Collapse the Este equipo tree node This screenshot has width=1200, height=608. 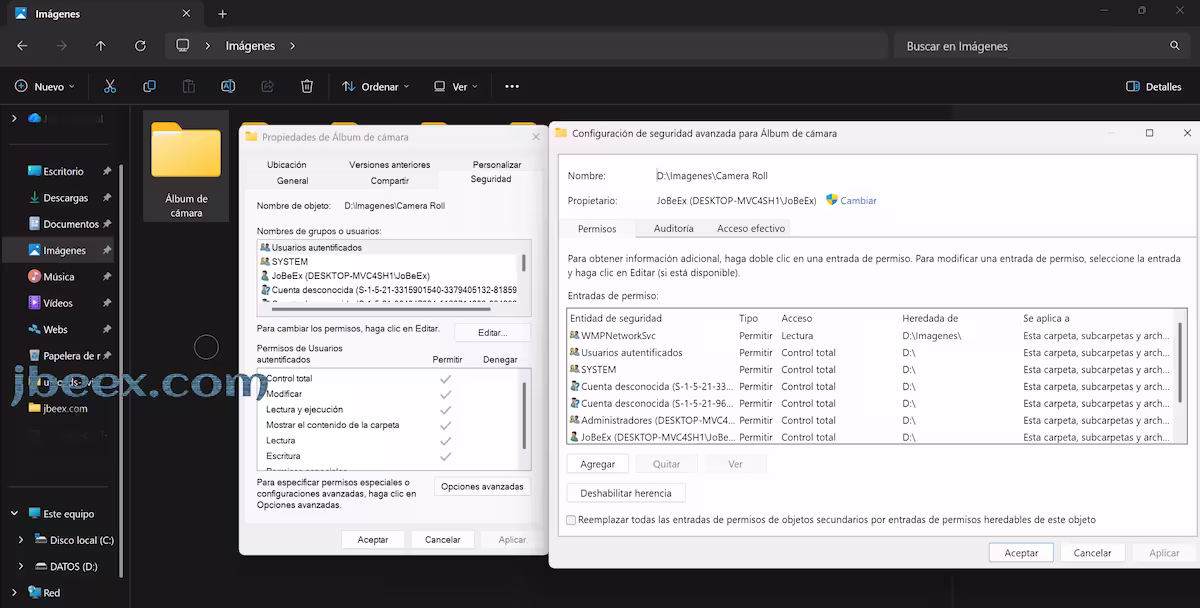point(14,514)
